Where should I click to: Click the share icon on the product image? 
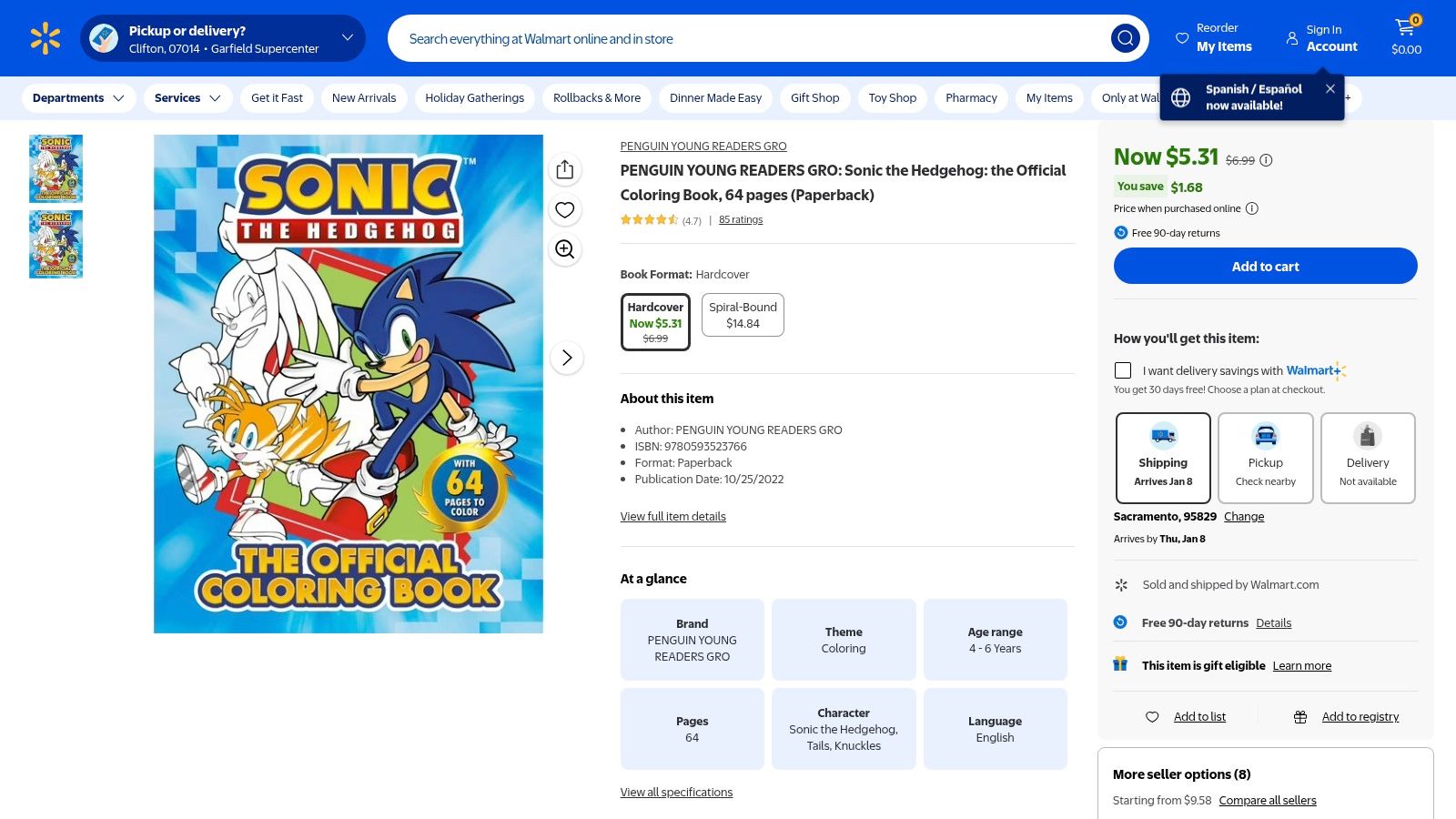point(564,169)
